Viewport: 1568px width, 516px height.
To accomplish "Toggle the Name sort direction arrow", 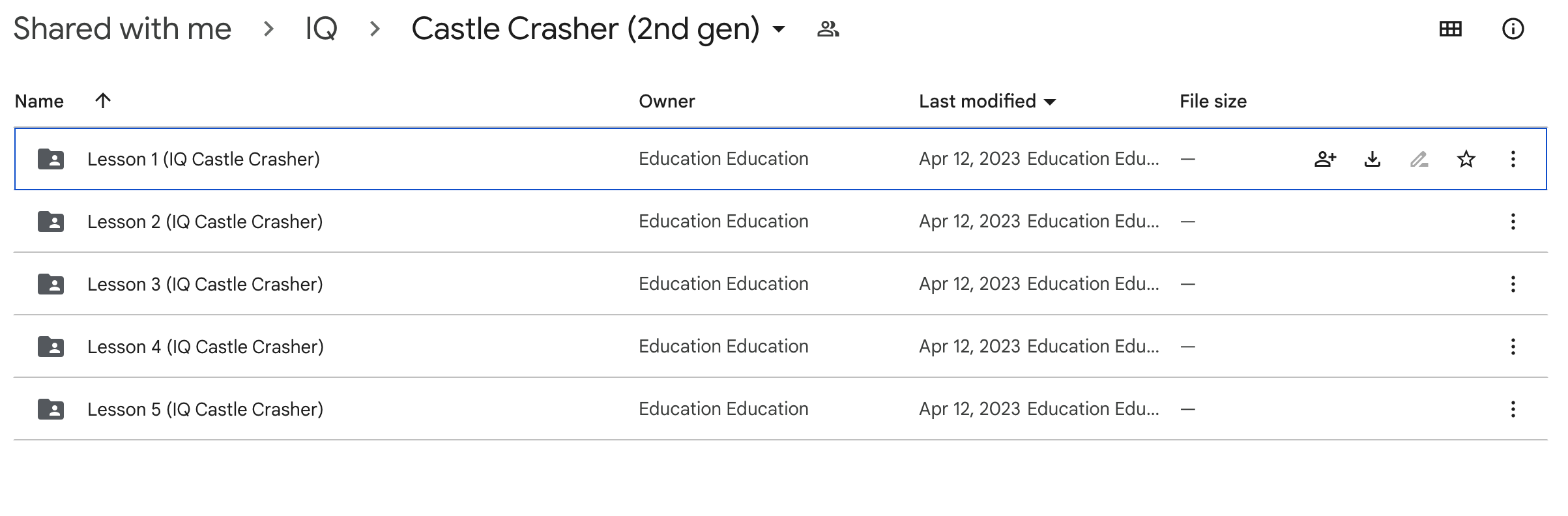I will tap(102, 101).
